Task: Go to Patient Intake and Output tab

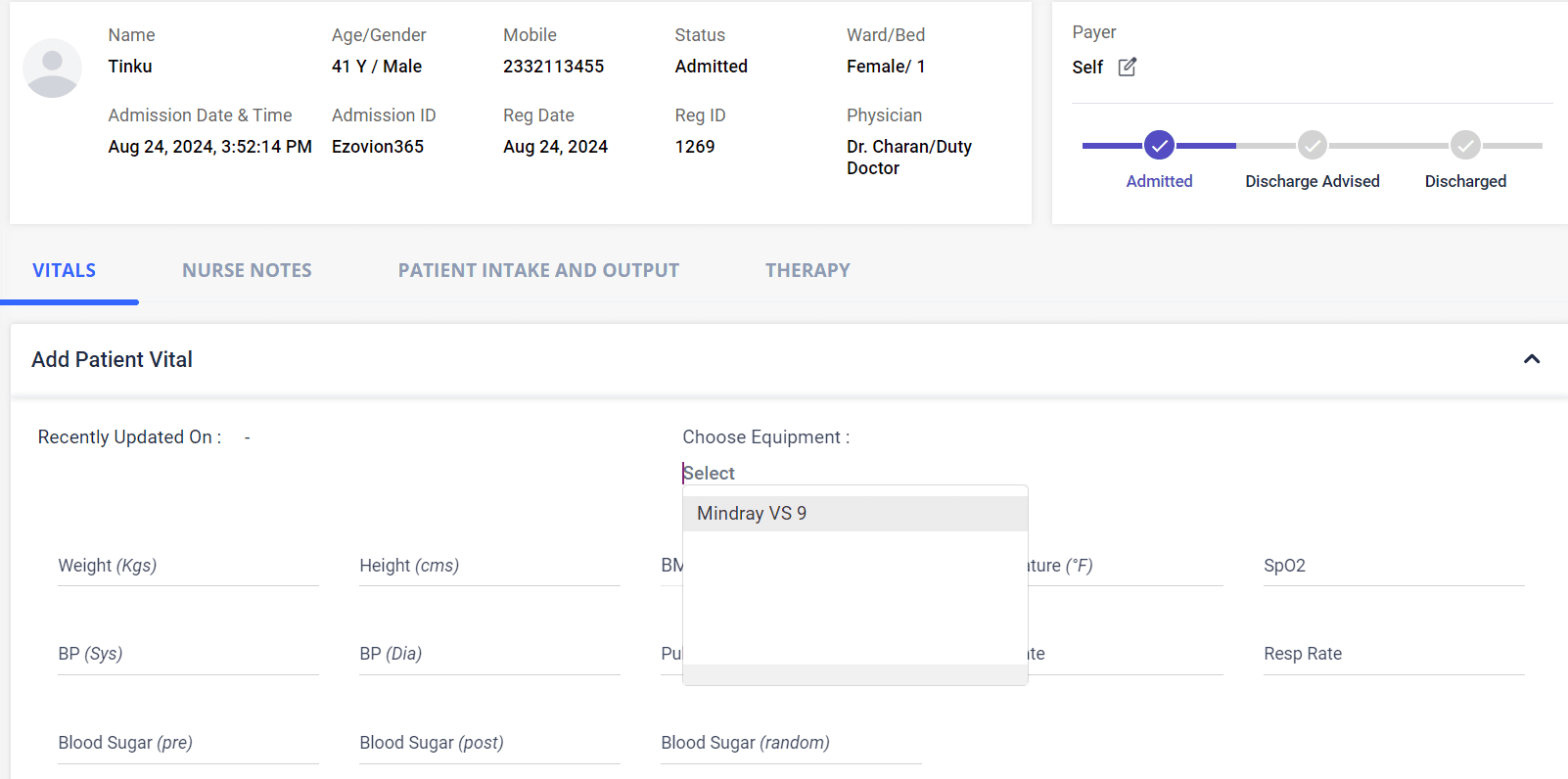Action: [x=538, y=271]
